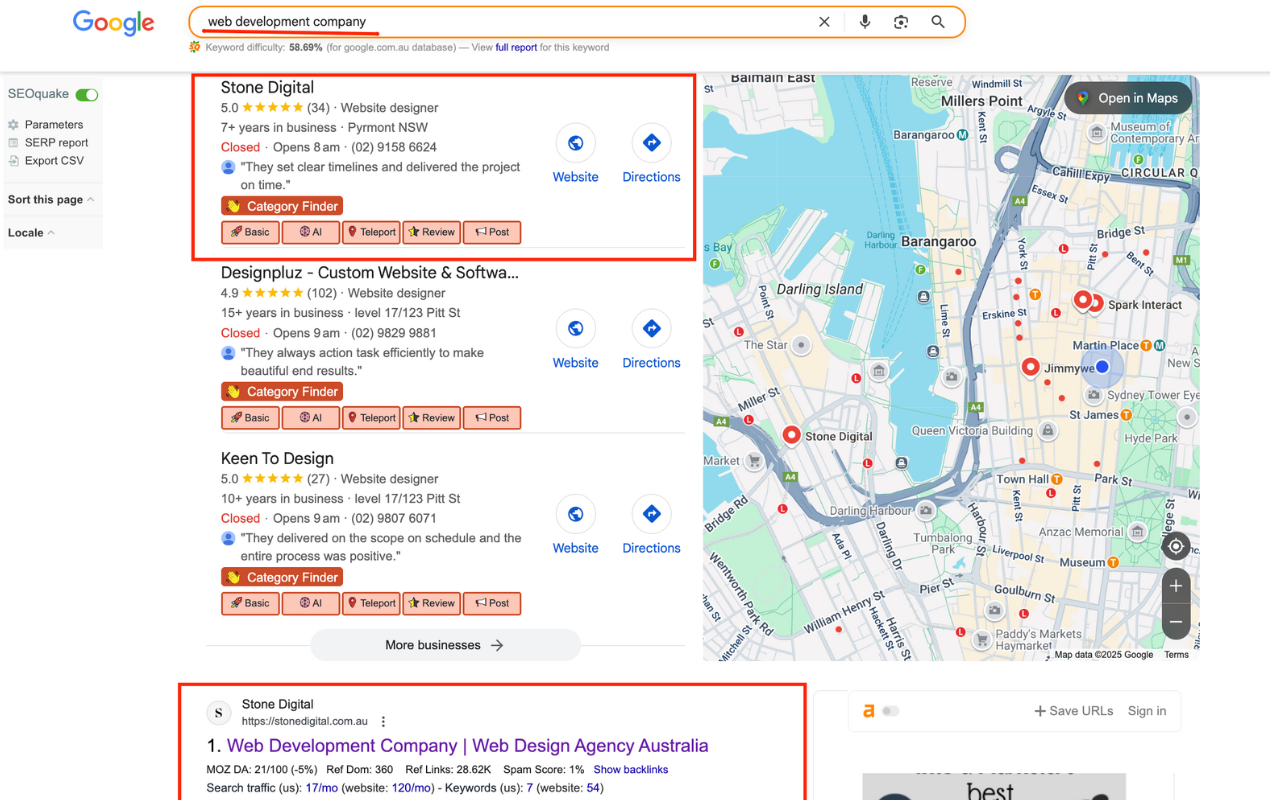Screen dimensions: 1270x800
Task: Click Teleport button under Designpluz
Action: tap(371, 418)
